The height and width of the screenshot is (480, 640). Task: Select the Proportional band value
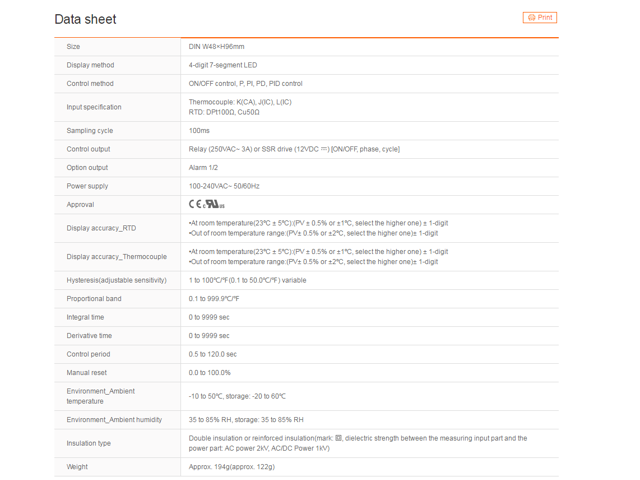point(214,299)
